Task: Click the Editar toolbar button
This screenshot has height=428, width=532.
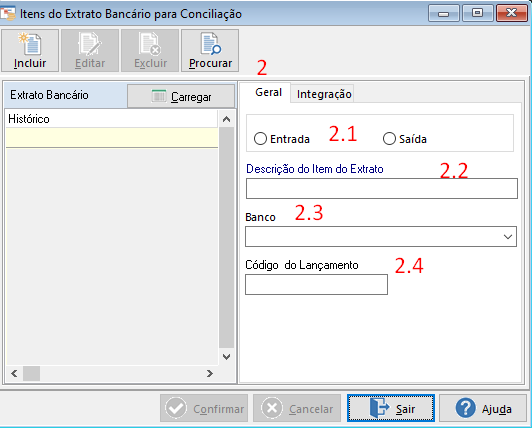Action: point(90,51)
